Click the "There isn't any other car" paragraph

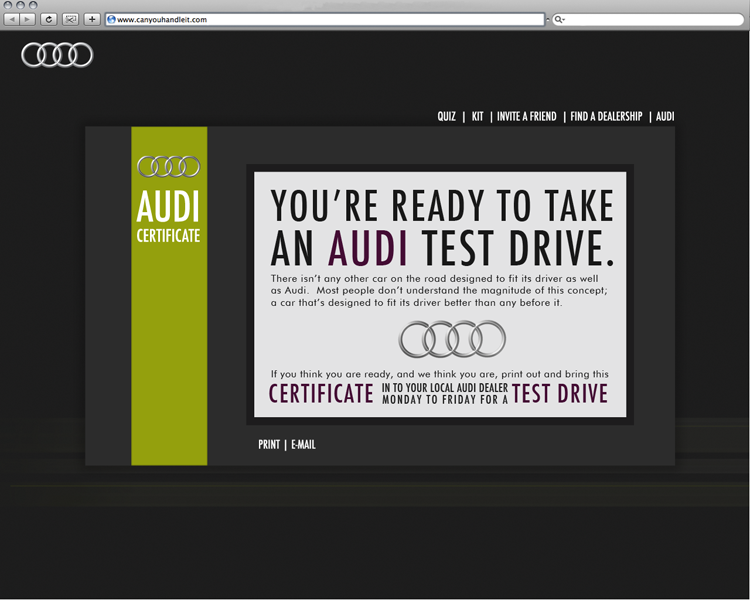(x=439, y=290)
